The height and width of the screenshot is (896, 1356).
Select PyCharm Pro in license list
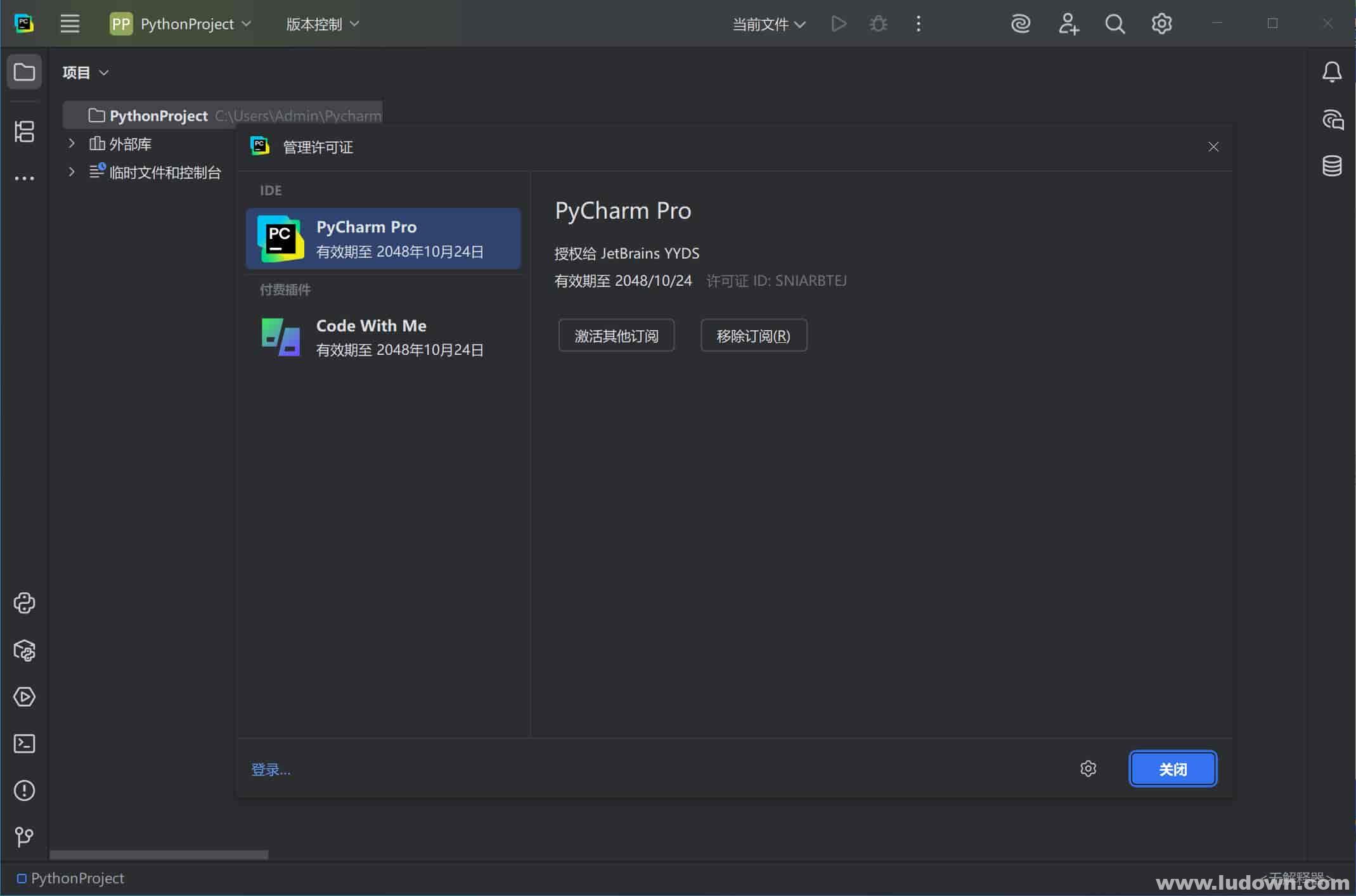click(383, 238)
